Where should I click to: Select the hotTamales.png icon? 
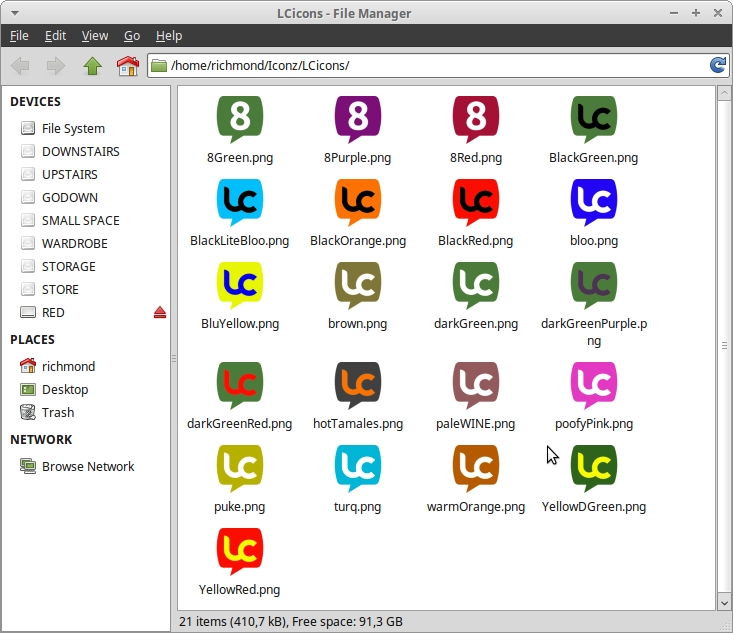358,386
